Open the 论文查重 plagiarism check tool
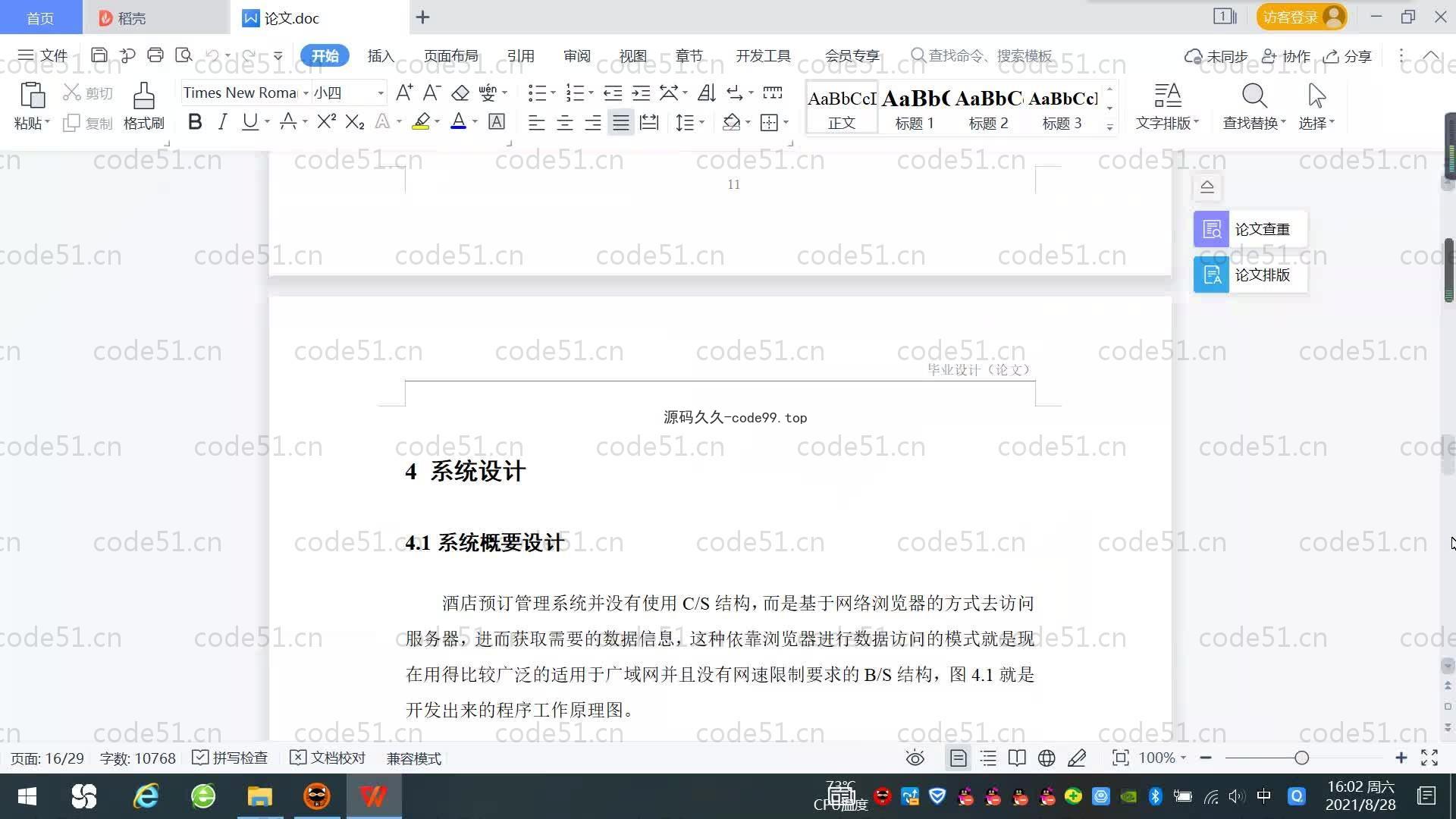This screenshot has height=819, width=1456. tap(1250, 229)
